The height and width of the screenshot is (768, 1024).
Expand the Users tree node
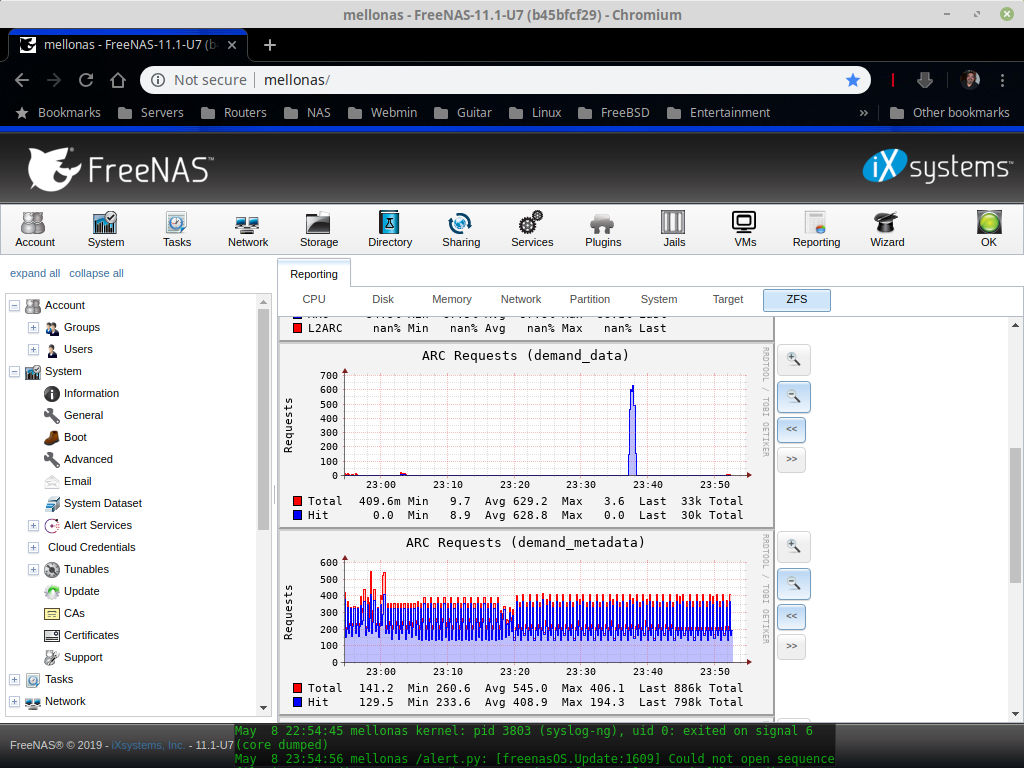(x=33, y=349)
